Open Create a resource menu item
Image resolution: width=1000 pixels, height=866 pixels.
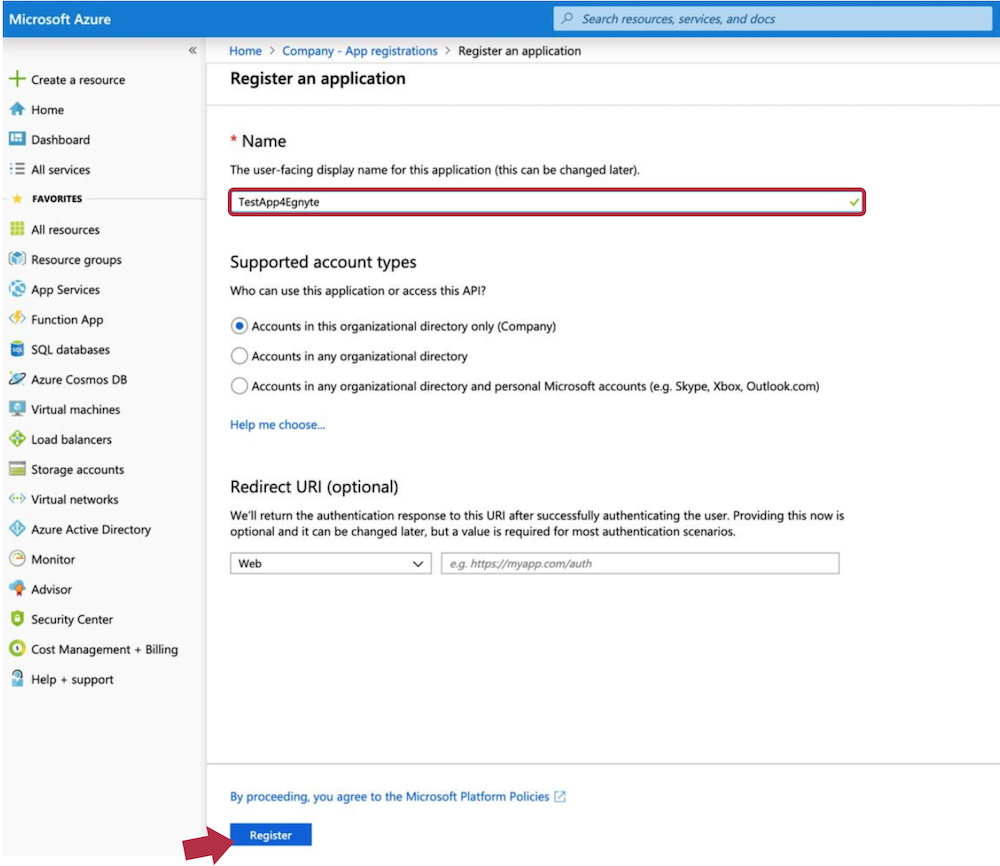pyautogui.click(x=78, y=80)
